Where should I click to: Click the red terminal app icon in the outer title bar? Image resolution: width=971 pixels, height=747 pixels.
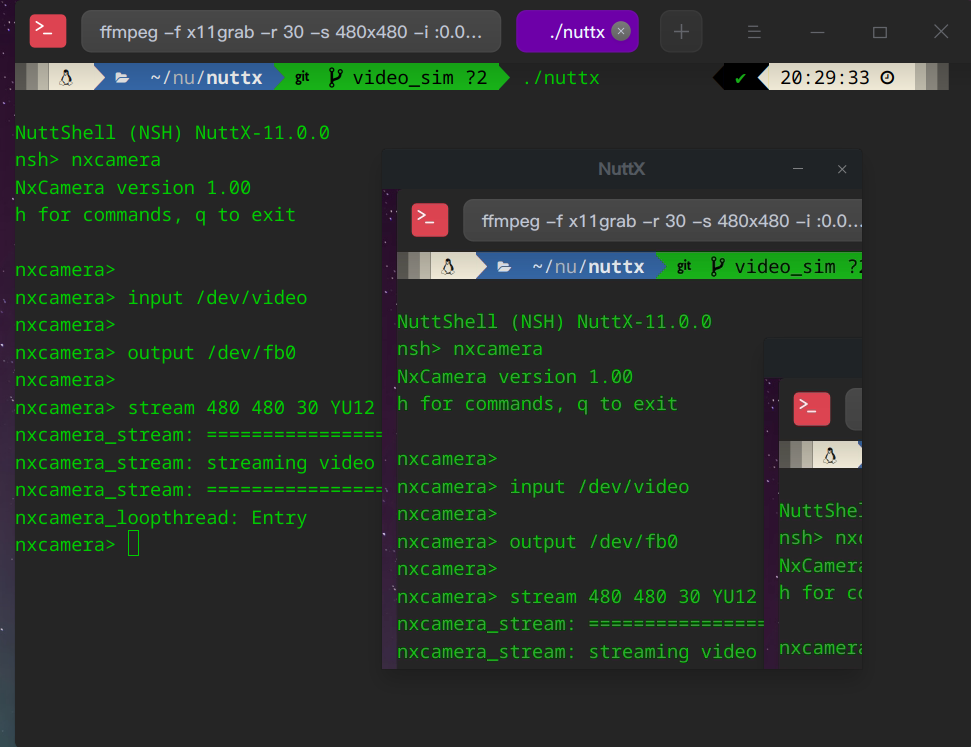coord(48,31)
